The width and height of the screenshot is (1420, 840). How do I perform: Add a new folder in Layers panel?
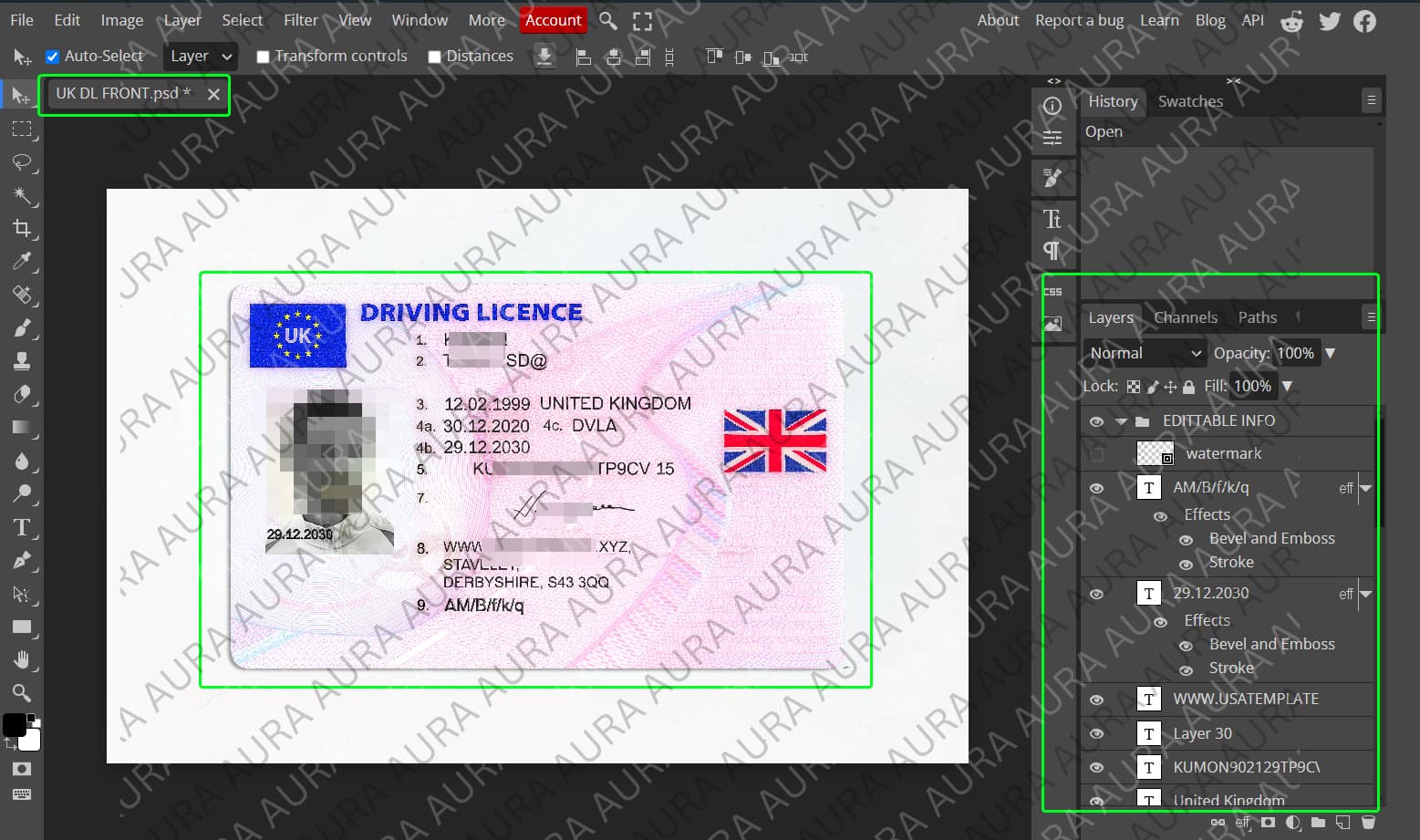coord(1318,823)
